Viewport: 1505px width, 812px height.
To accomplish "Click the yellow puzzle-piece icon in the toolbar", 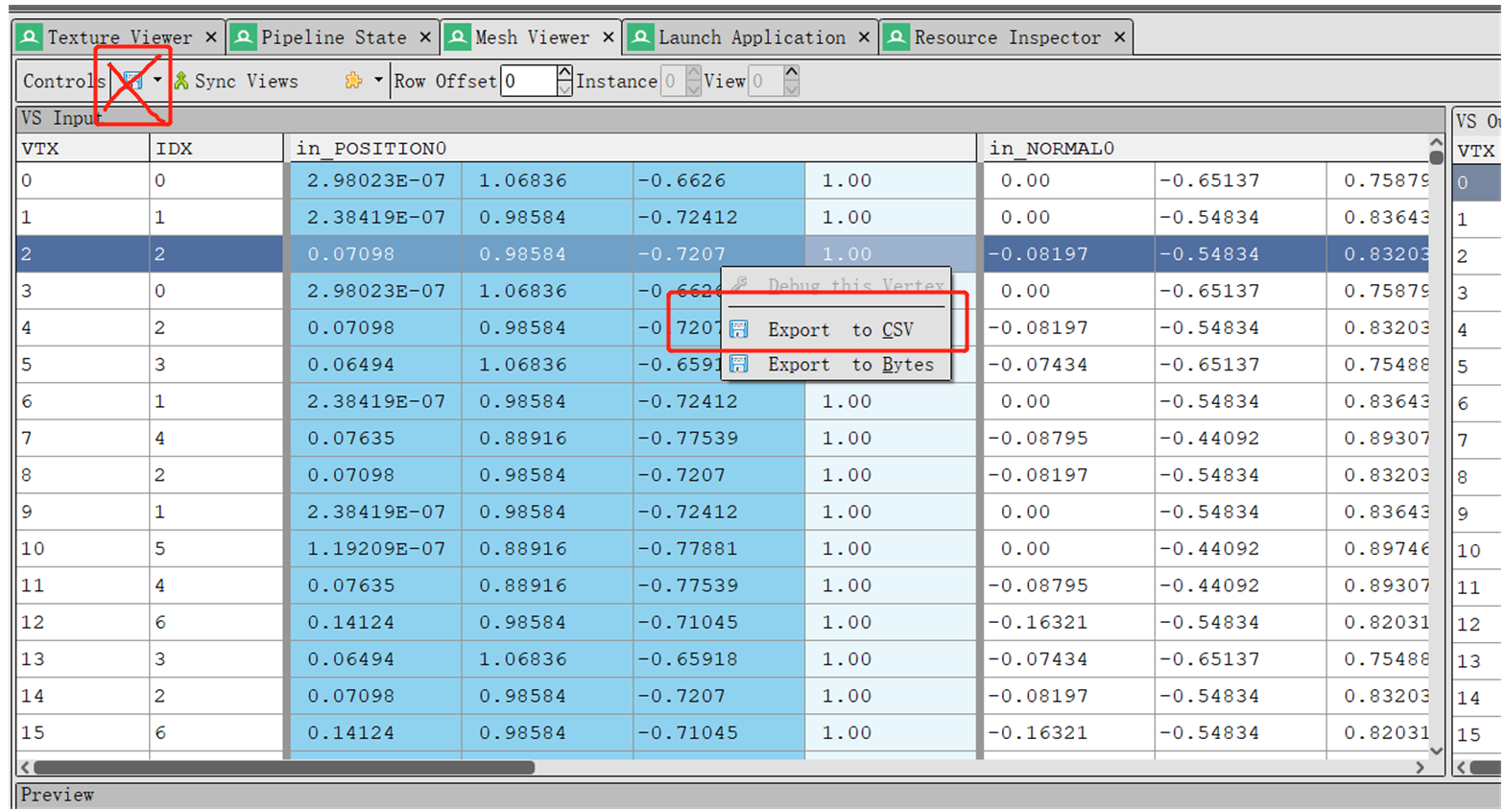I will (x=354, y=81).
